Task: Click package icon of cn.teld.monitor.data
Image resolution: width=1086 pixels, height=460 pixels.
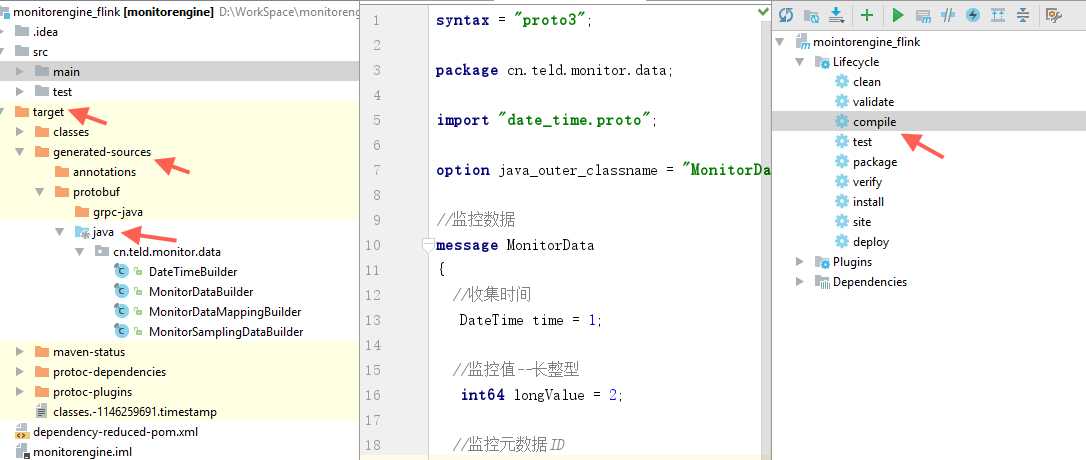Action: [x=101, y=251]
